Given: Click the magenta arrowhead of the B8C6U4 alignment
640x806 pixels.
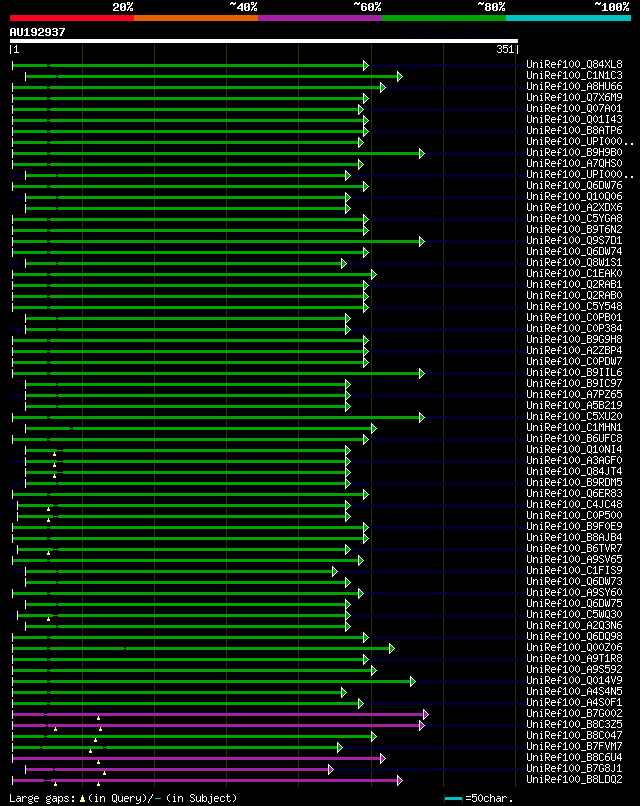Looking at the screenshot, I should [x=382, y=758].
